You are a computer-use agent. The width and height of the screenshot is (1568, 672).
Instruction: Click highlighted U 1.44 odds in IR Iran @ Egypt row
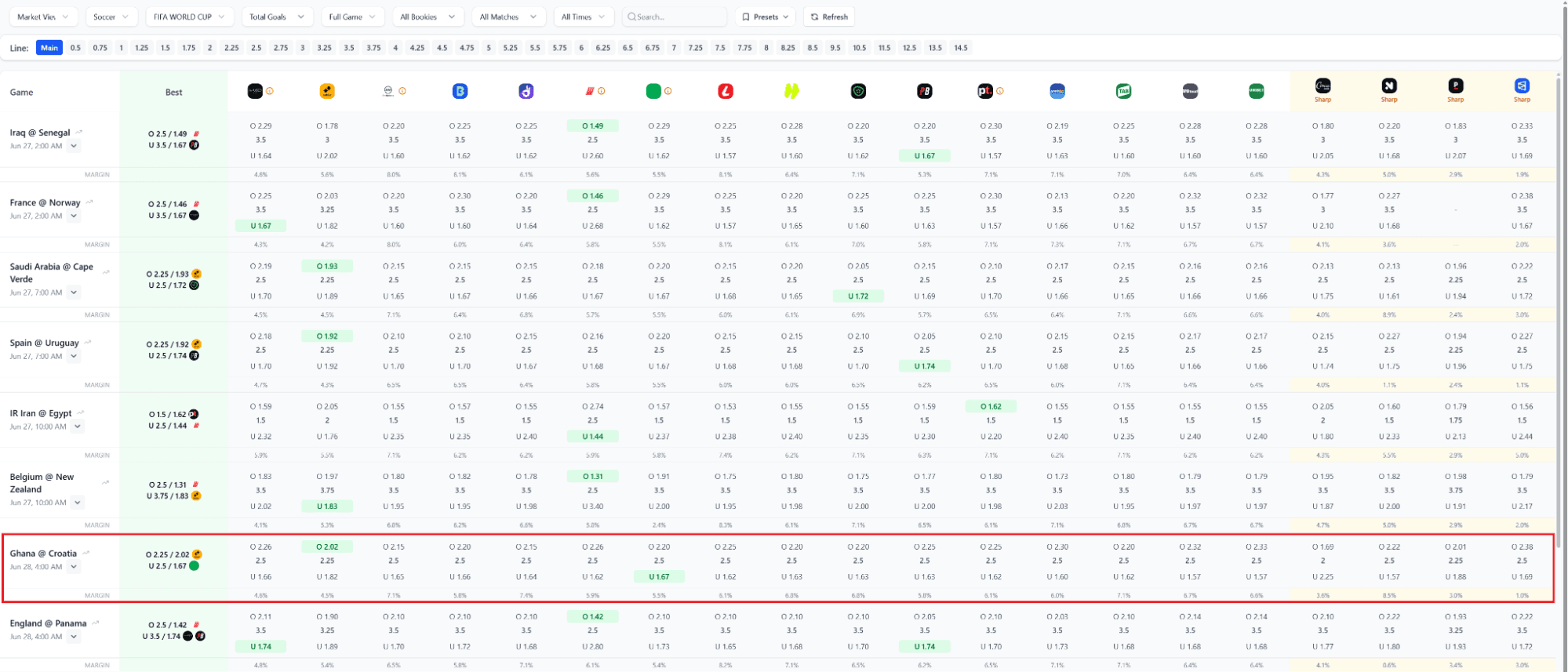click(593, 436)
